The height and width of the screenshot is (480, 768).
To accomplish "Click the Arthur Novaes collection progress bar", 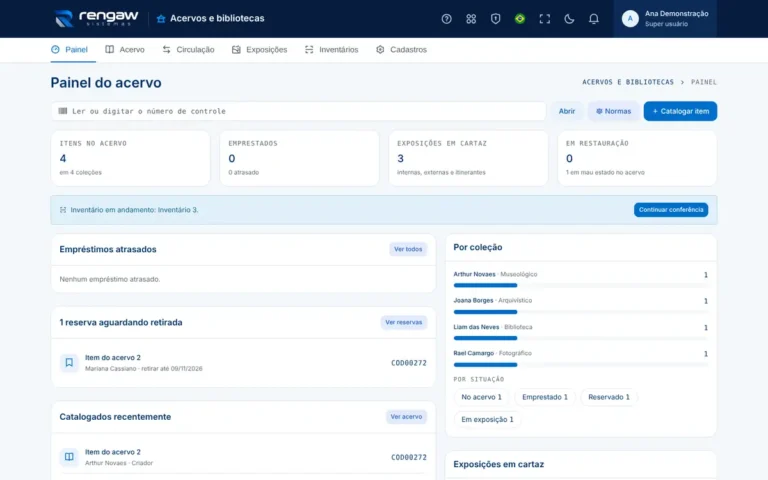I will [x=580, y=285].
